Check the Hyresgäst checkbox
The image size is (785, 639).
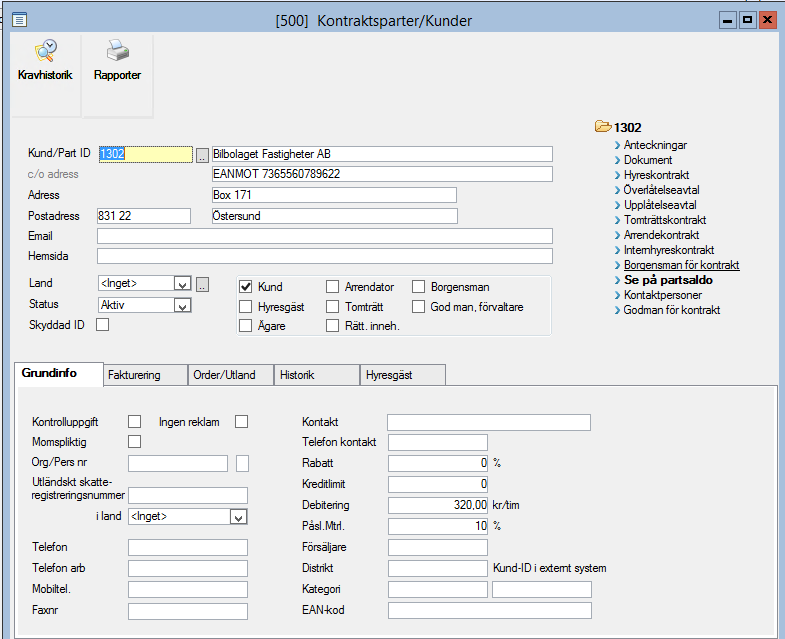click(x=245, y=306)
